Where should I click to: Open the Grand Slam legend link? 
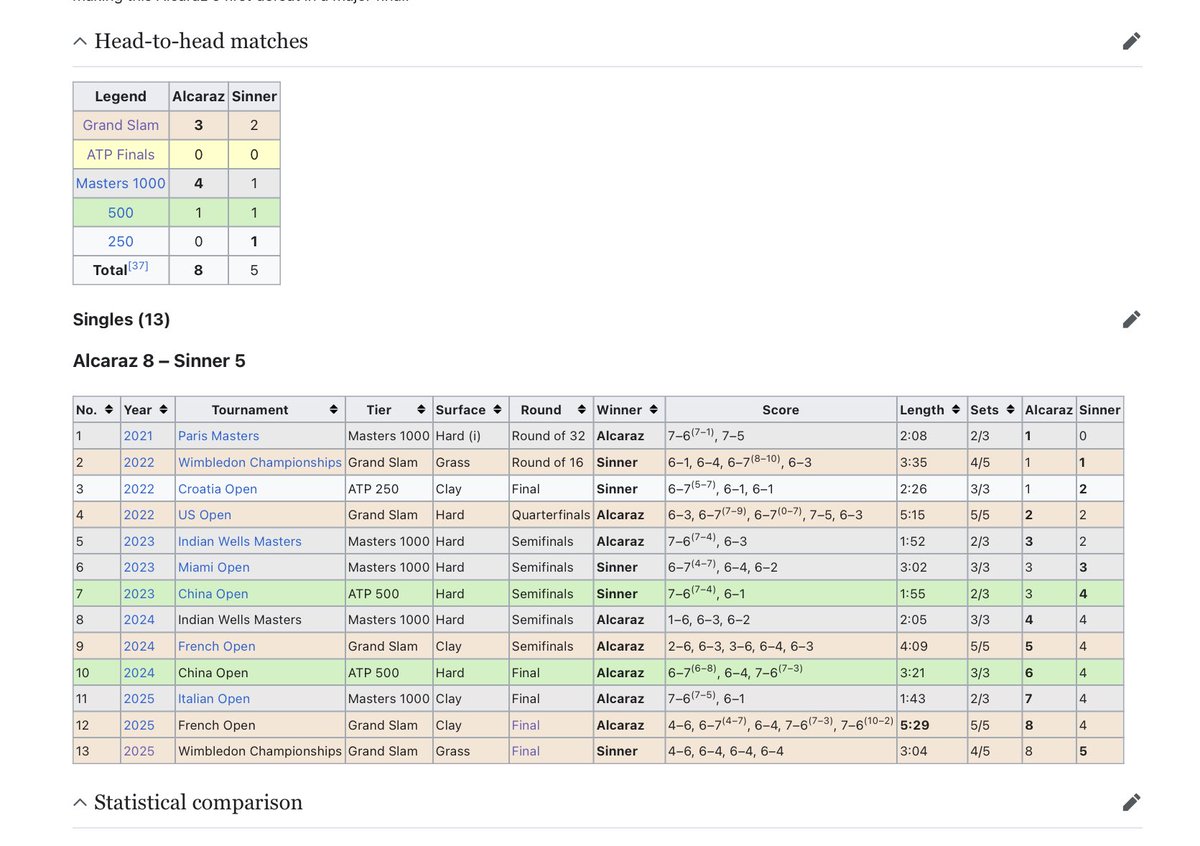[x=121, y=125]
